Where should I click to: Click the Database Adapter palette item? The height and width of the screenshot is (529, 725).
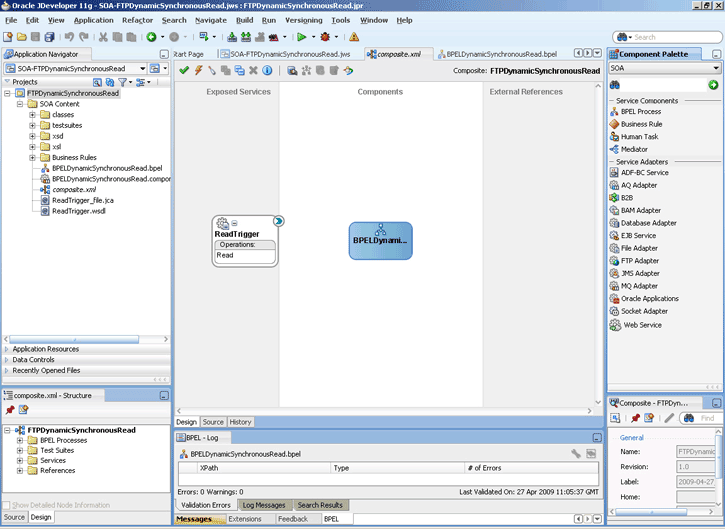[648, 223]
